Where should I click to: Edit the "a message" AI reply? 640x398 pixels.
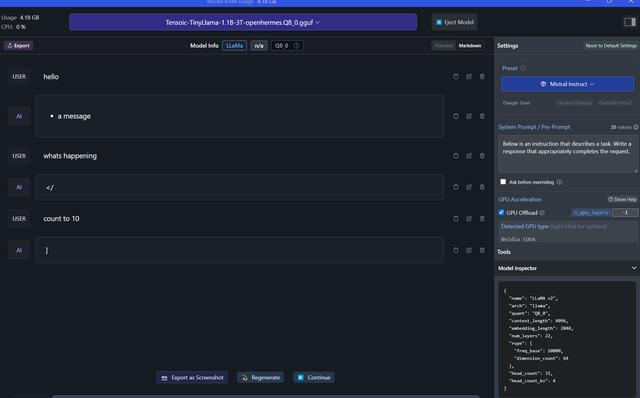pos(469,116)
